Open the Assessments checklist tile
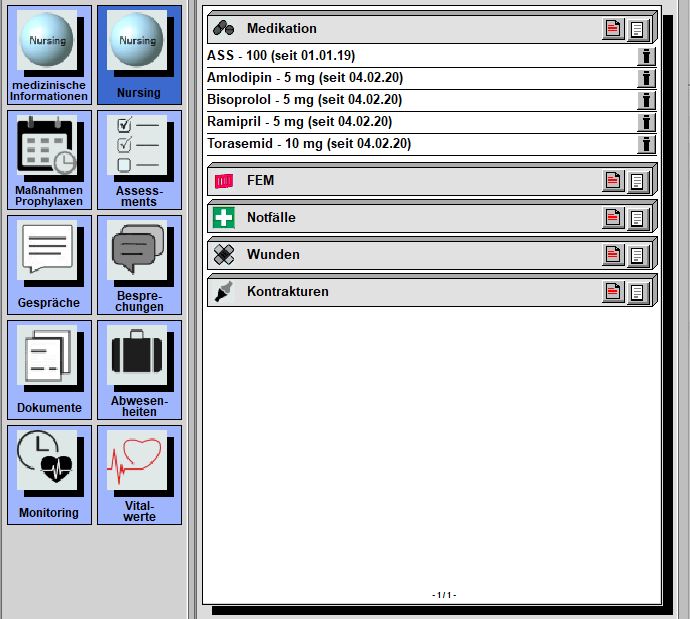The height and width of the screenshot is (619, 690). pos(139,160)
